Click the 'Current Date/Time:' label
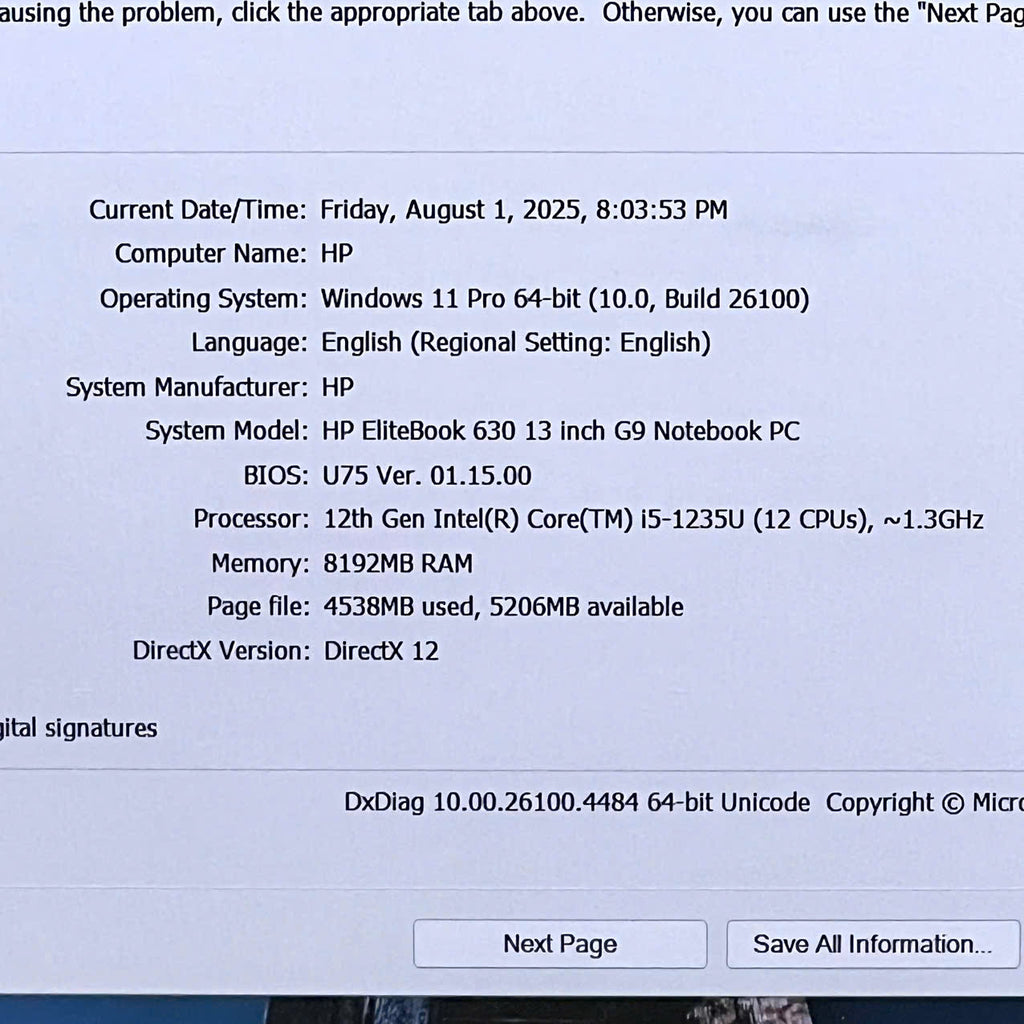 pos(197,210)
